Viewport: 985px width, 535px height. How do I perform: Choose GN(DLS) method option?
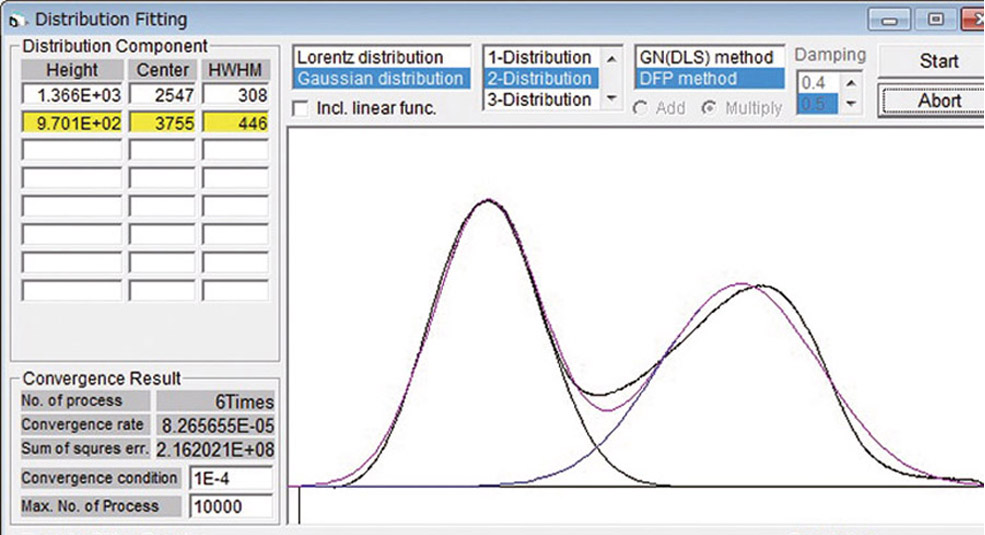(710, 58)
